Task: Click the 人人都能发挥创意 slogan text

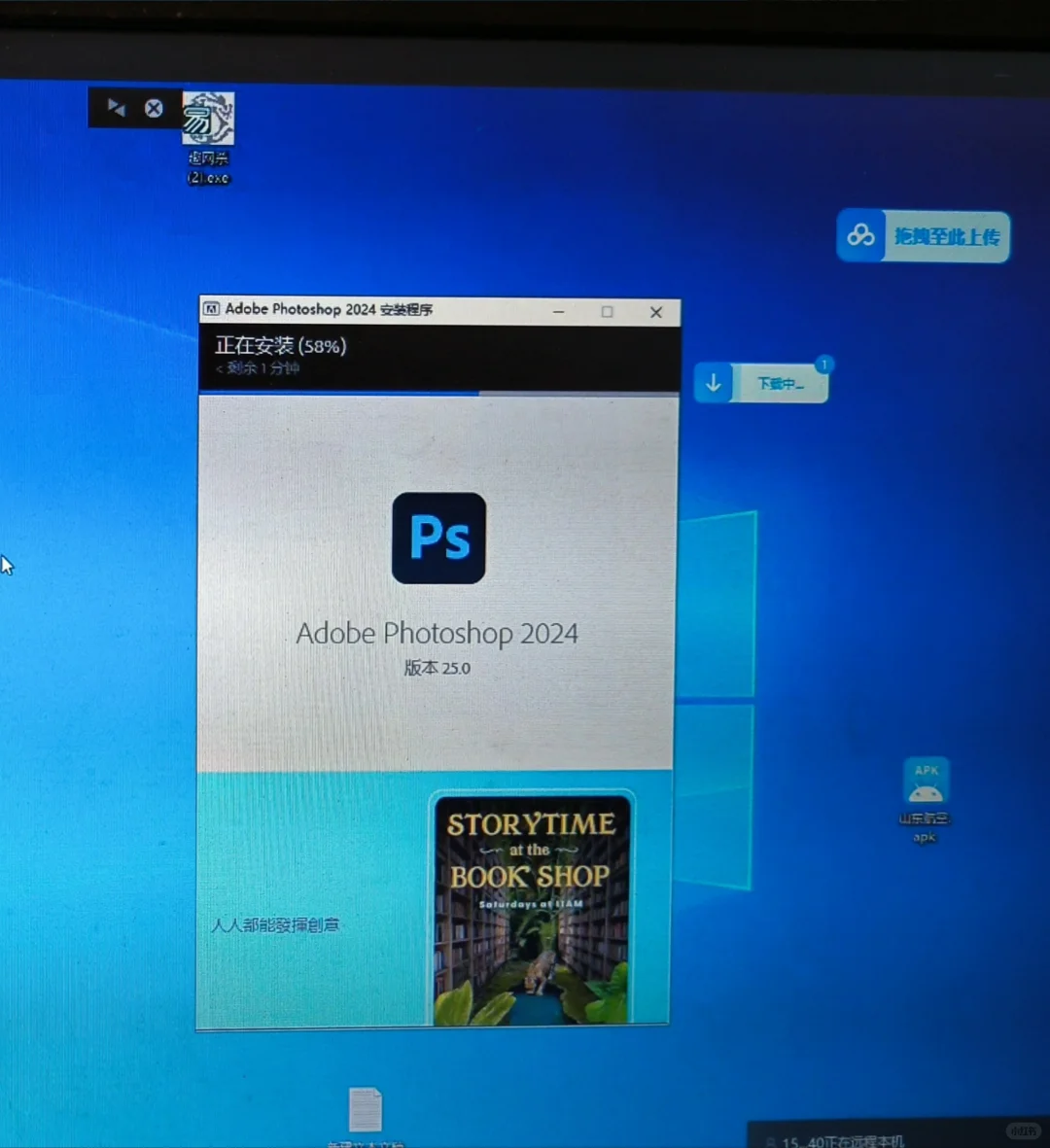Action: (x=275, y=925)
